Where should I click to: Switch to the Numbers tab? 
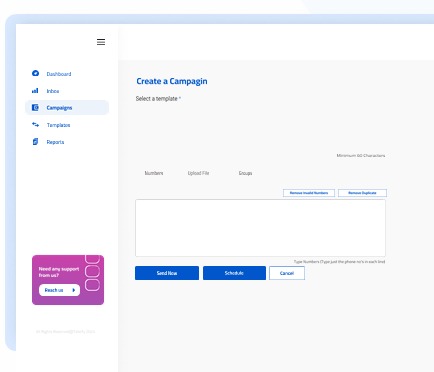click(x=154, y=173)
